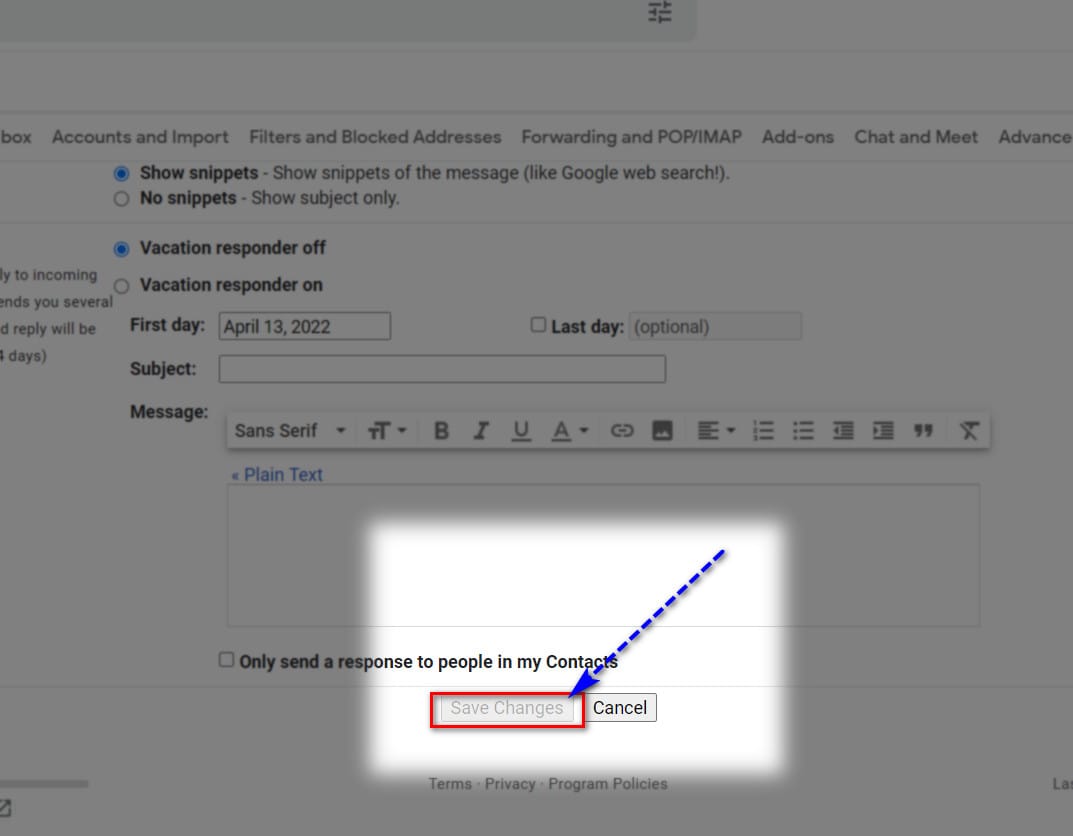1073x836 pixels.
Task: Cancel the settings changes
Action: (x=620, y=707)
